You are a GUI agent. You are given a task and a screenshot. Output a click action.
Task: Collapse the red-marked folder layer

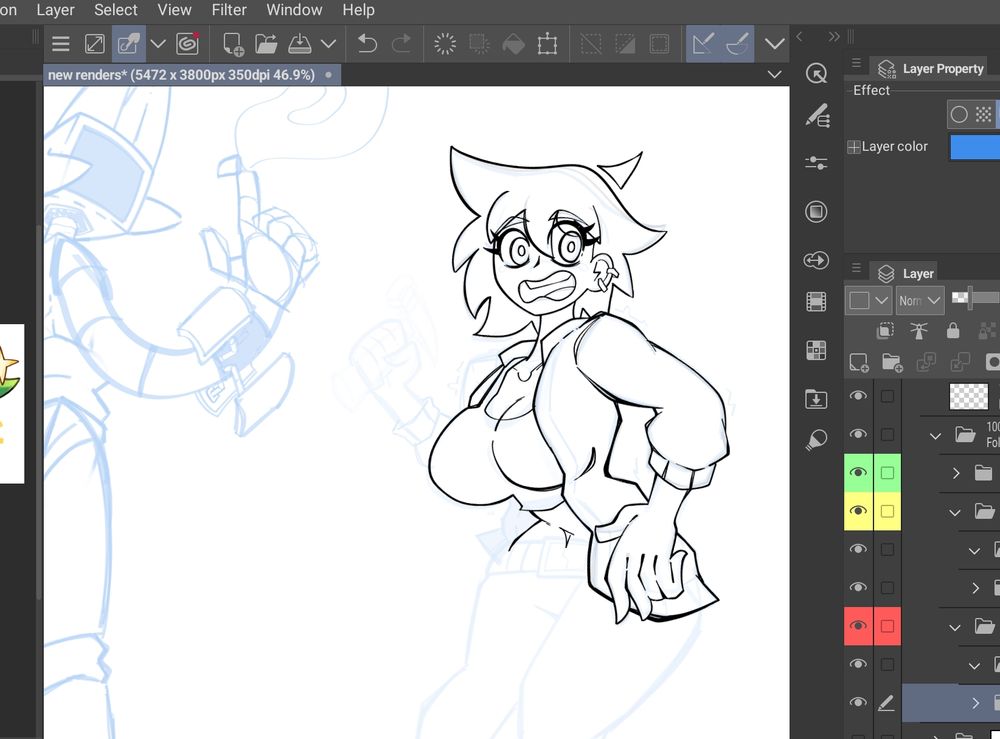point(955,627)
